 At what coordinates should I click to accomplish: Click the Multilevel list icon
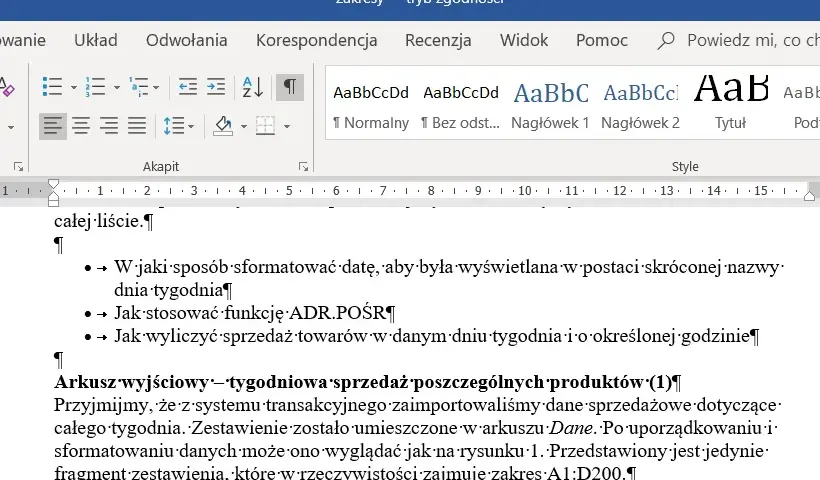(139, 87)
